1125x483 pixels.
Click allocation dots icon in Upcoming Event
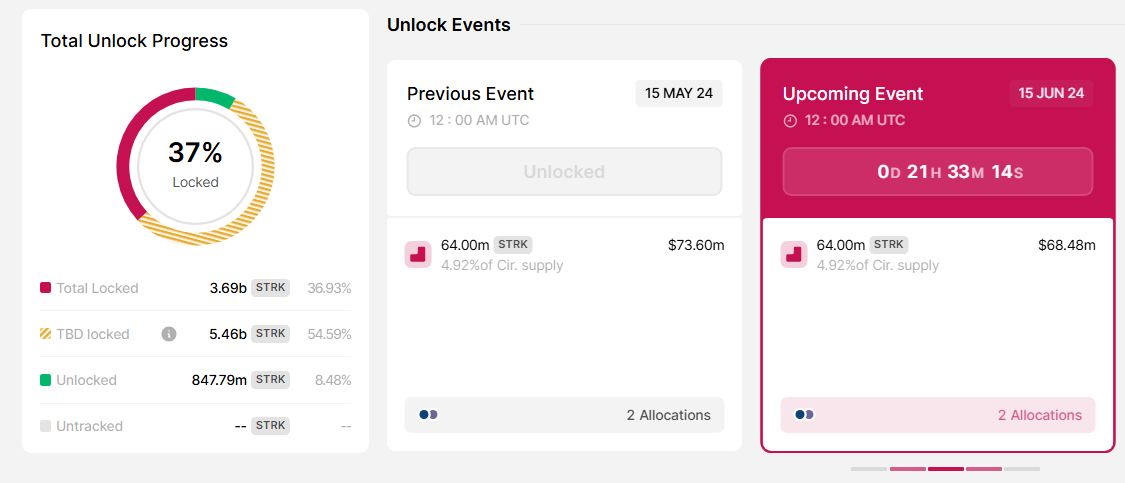click(804, 415)
